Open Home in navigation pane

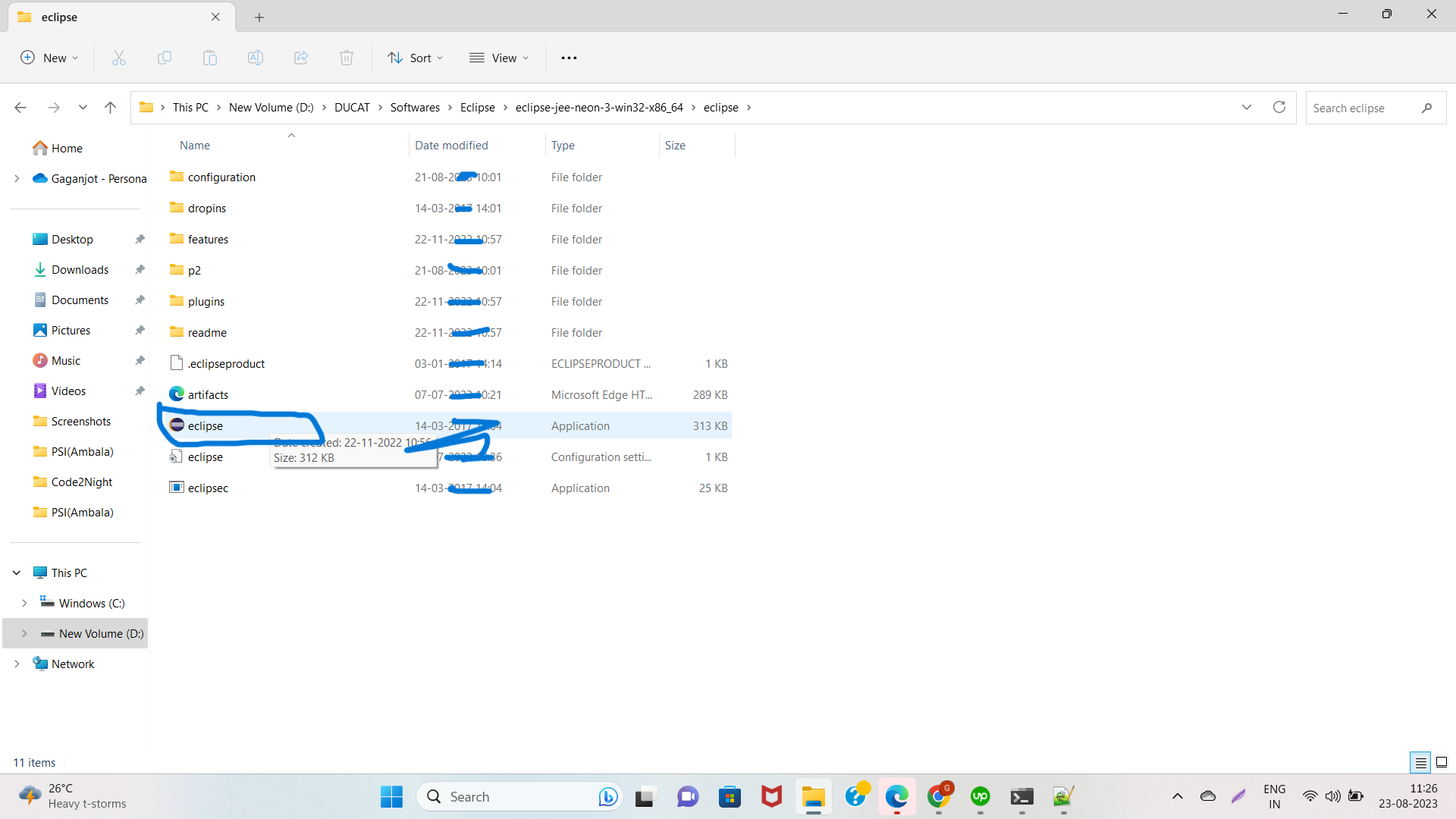tap(58, 149)
